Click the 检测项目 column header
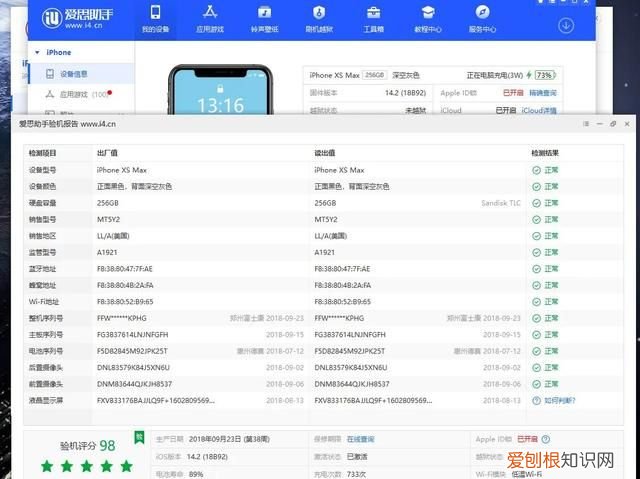The image size is (640, 479). (x=42, y=153)
